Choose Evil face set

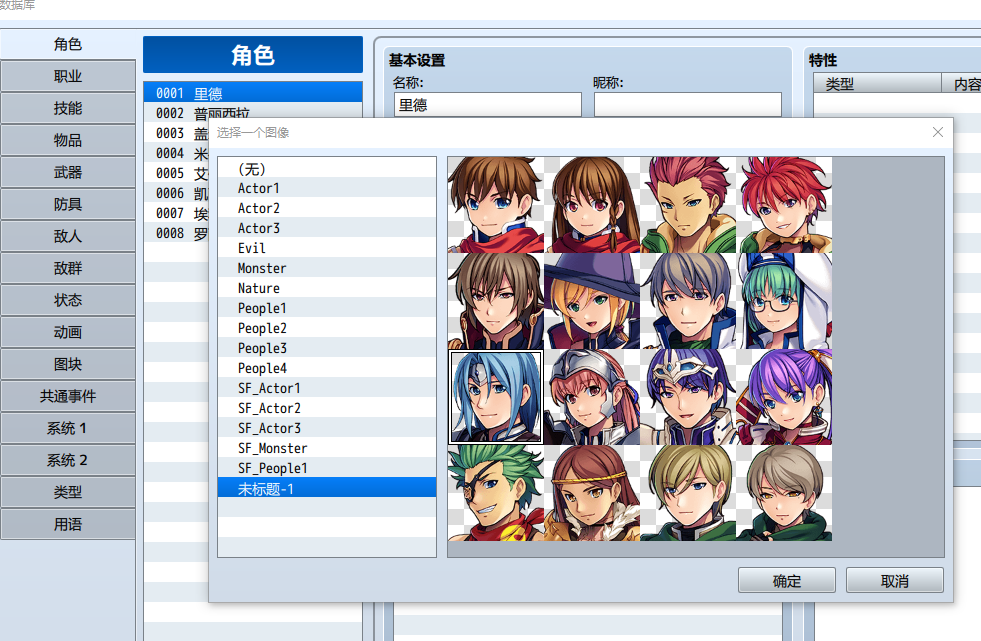click(x=327, y=248)
